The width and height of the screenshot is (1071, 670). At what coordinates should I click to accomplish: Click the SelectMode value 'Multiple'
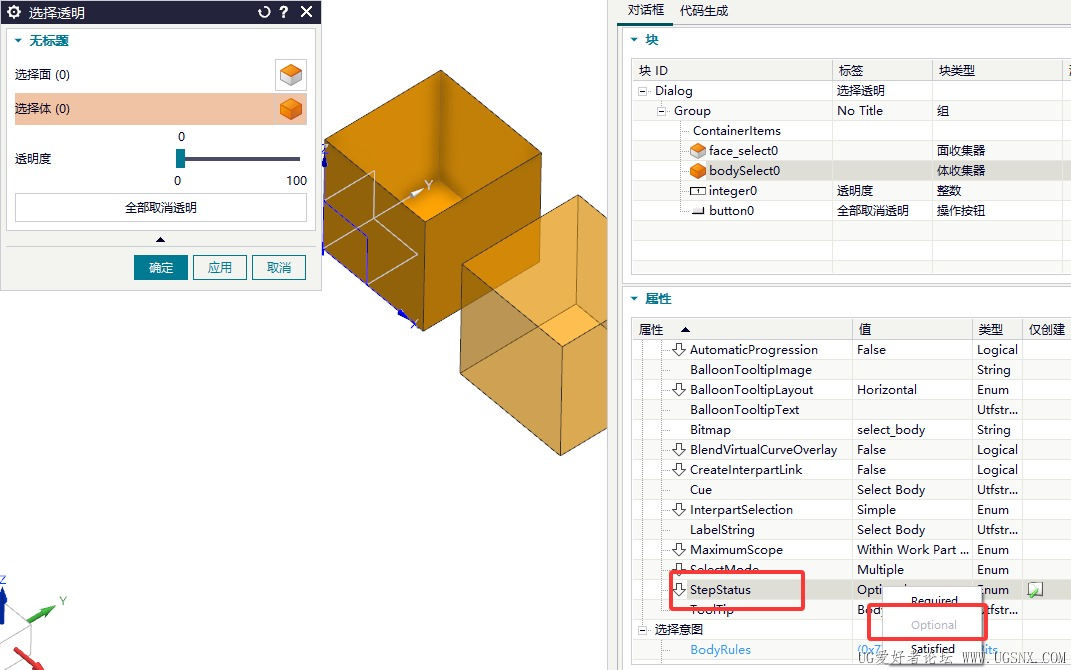[880, 570]
